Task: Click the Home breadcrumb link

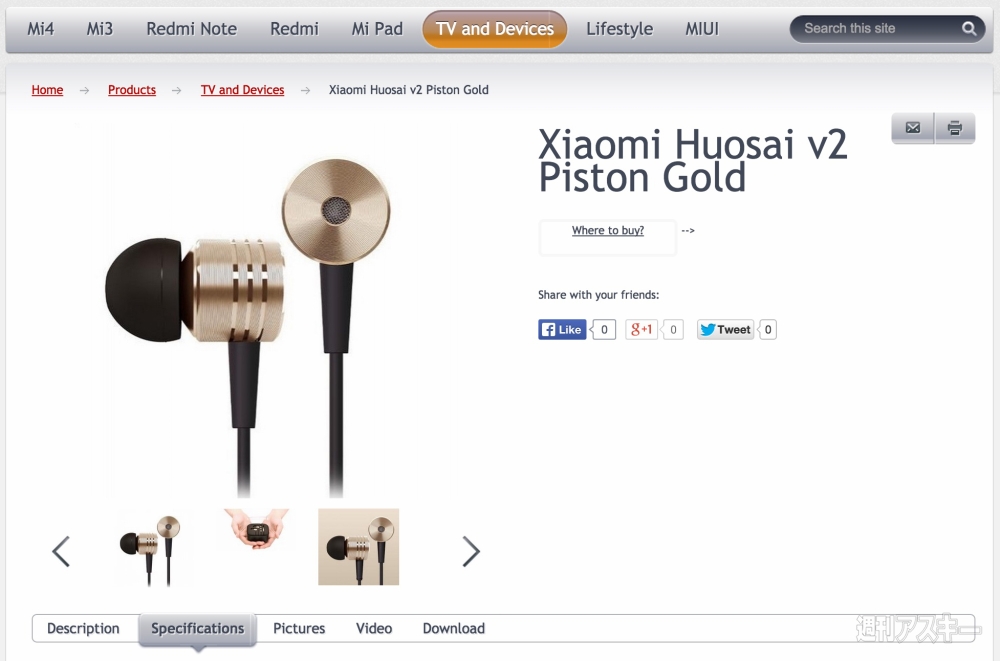Action: click(x=47, y=90)
